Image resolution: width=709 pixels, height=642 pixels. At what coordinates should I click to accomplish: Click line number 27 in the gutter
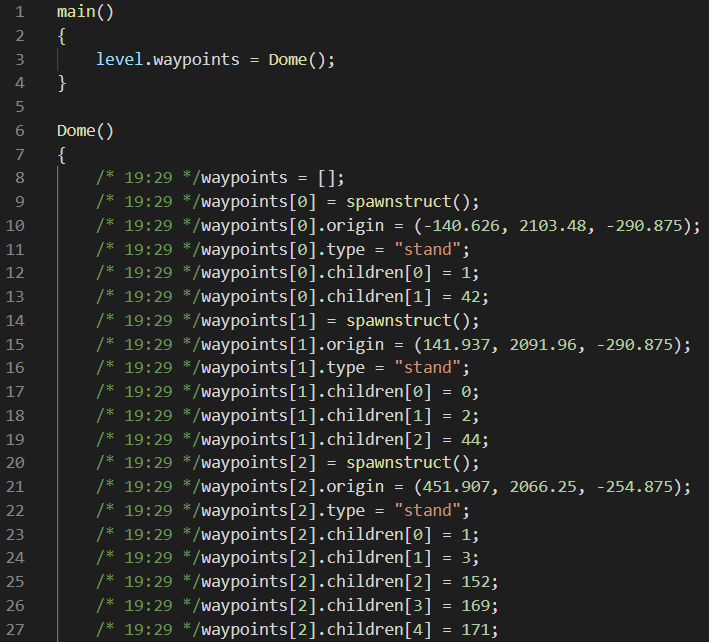coord(15,629)
